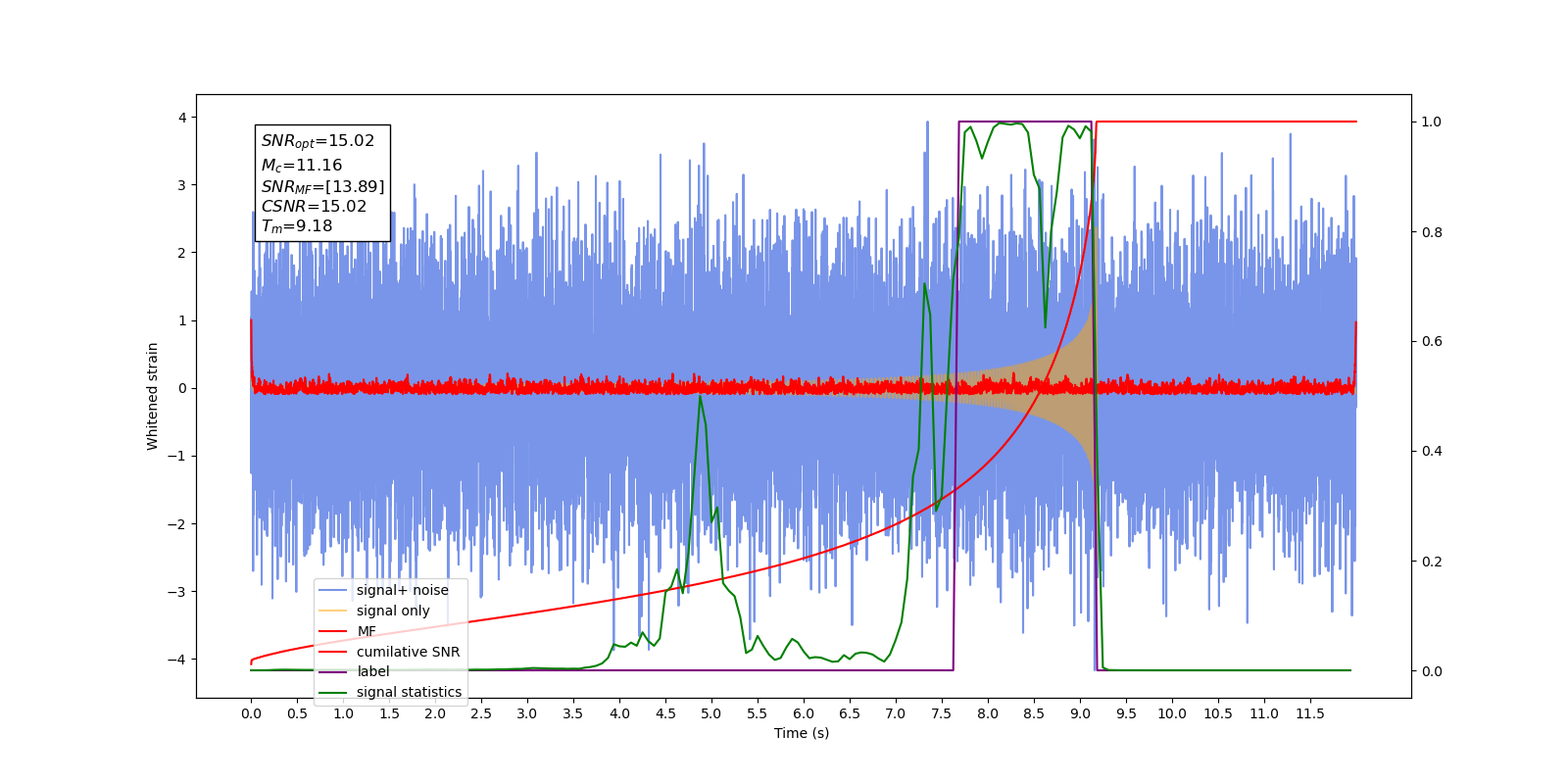
Task: Click the 'Whitened strain' y-axis label
Action: (153, 396)
